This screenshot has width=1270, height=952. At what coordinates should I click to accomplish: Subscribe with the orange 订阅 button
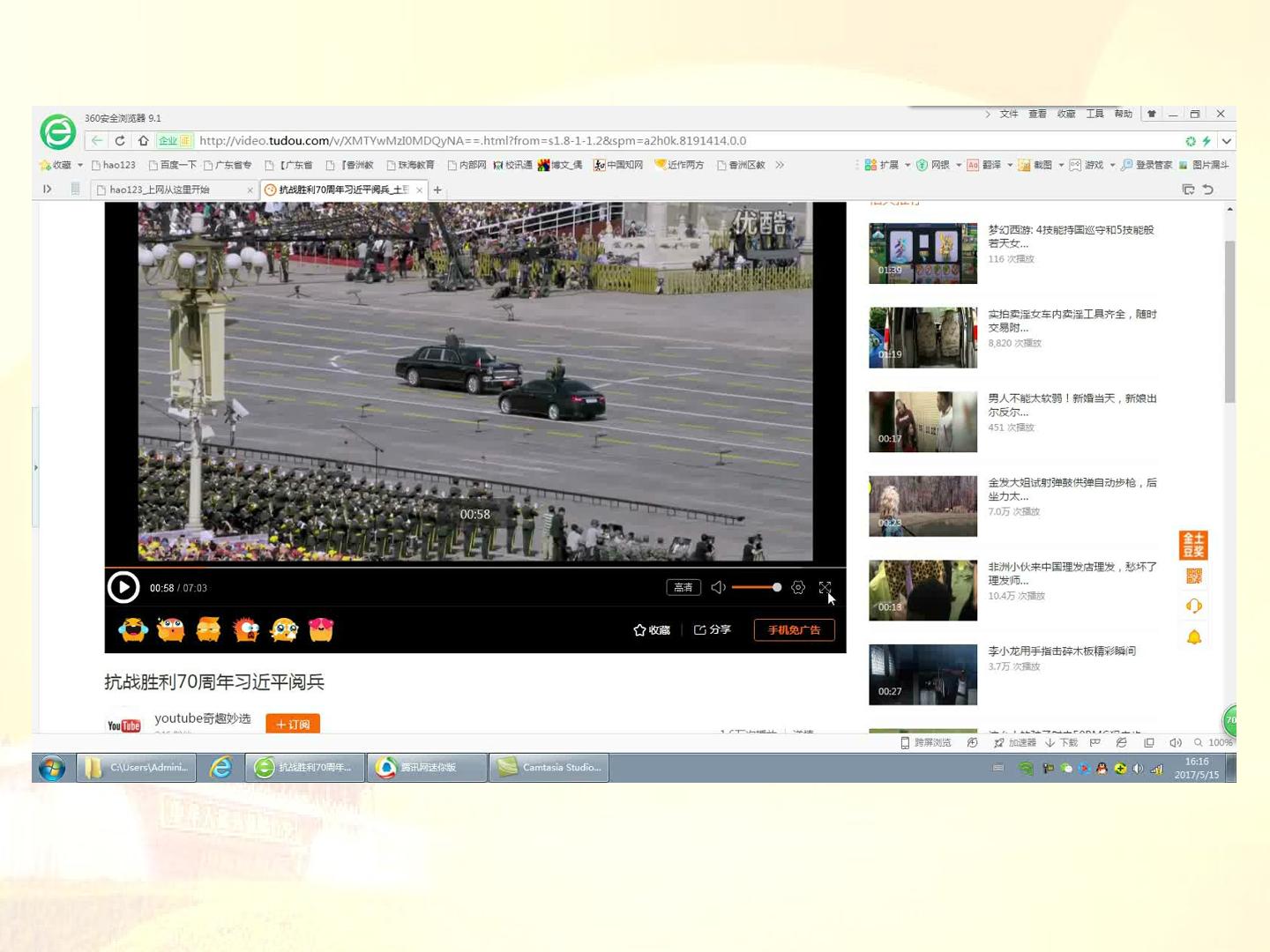pos(293,724)
